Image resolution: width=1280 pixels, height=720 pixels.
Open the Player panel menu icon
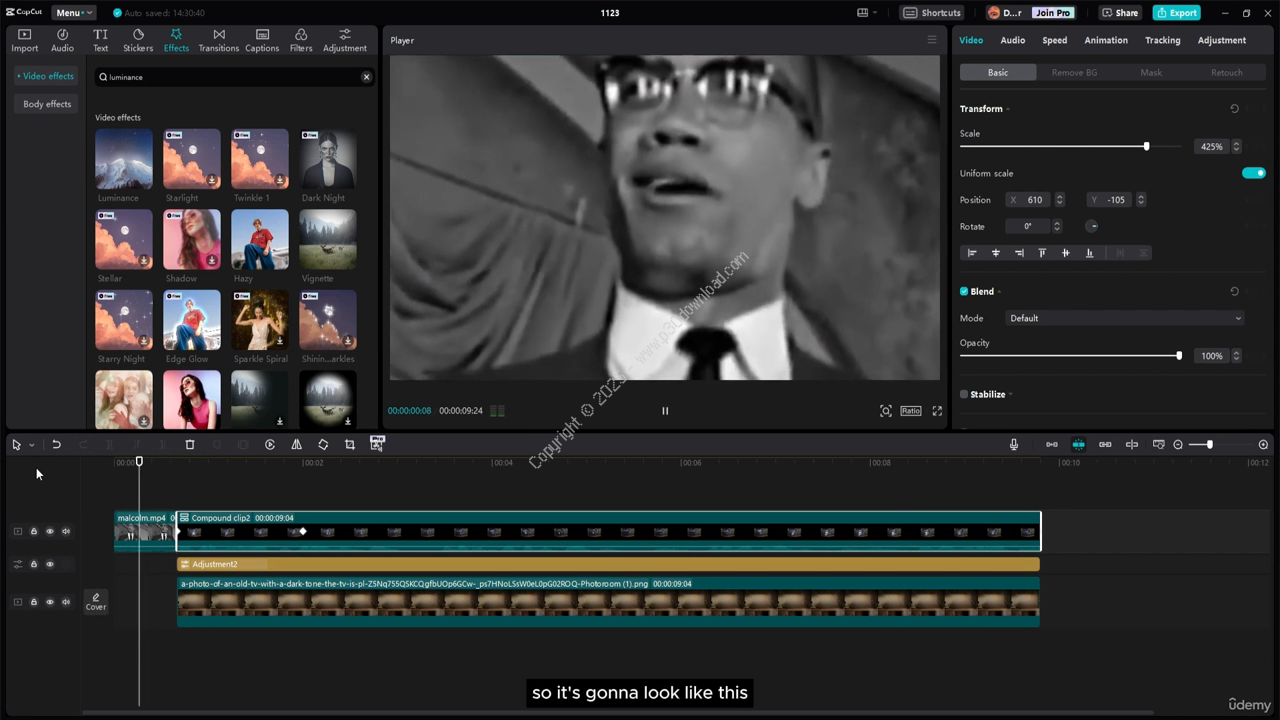click(932, 40)
